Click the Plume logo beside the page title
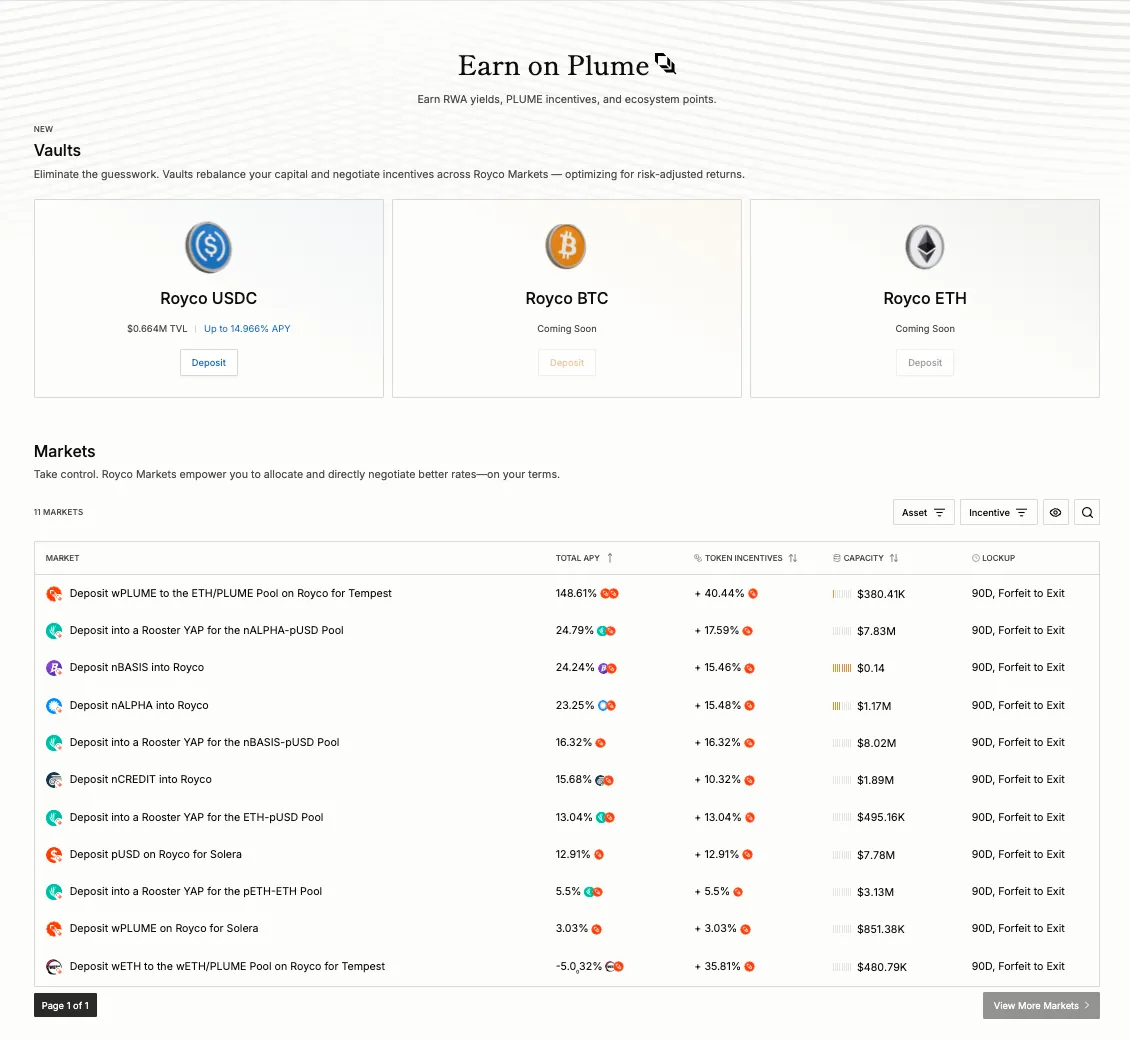The height and width of the screenshot is (1040, 1130). [x=665, y=63]
